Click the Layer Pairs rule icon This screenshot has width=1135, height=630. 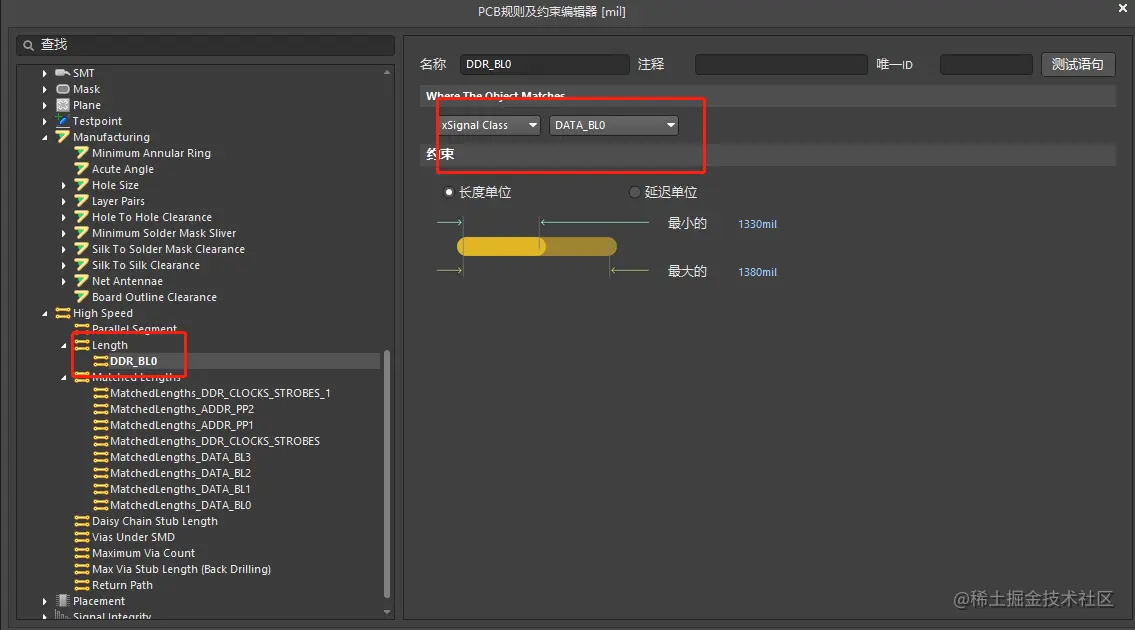pyautogui.click(x=82, y=201)
